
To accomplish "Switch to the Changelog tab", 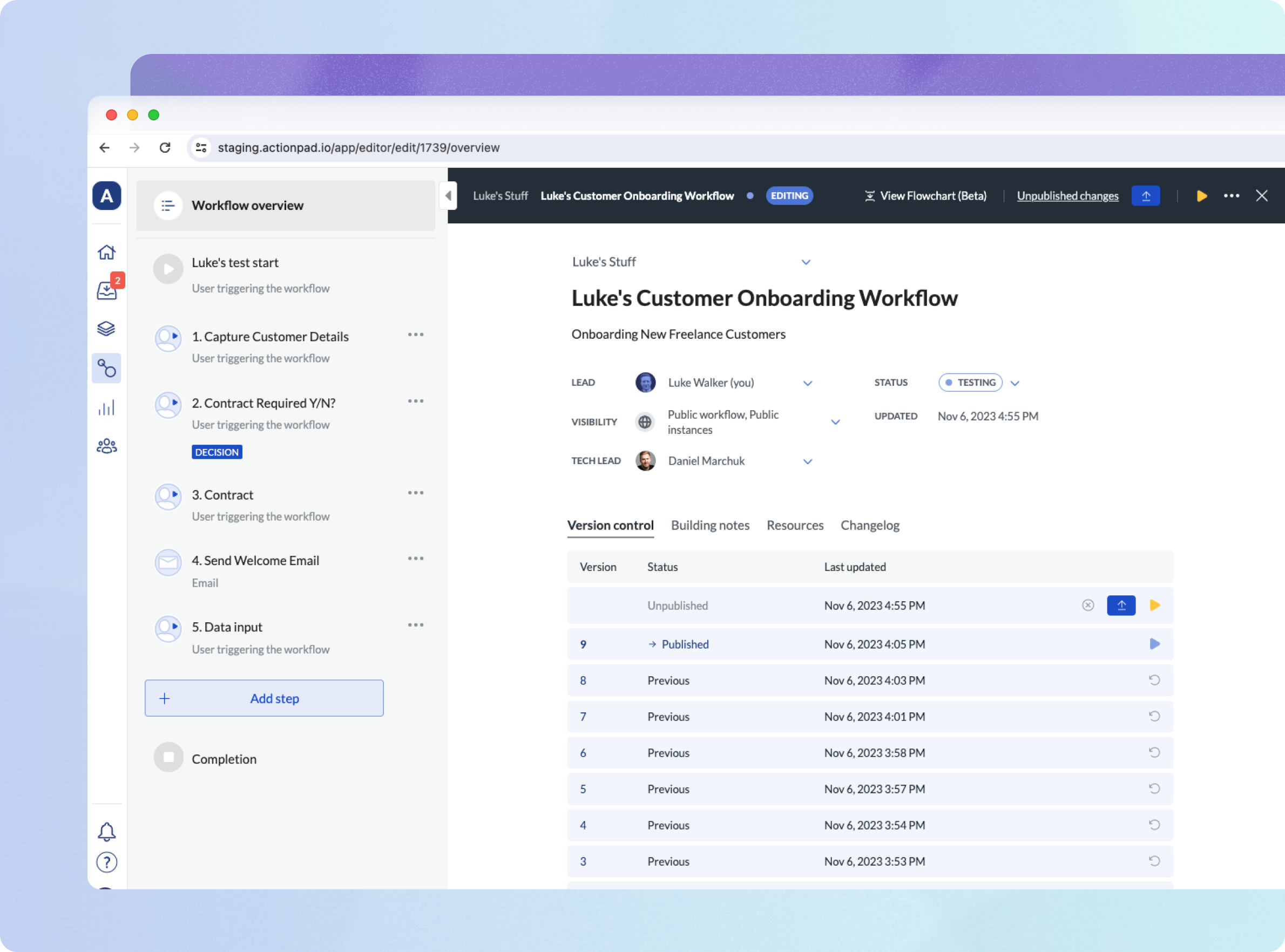I will click(x=869, y=525).
